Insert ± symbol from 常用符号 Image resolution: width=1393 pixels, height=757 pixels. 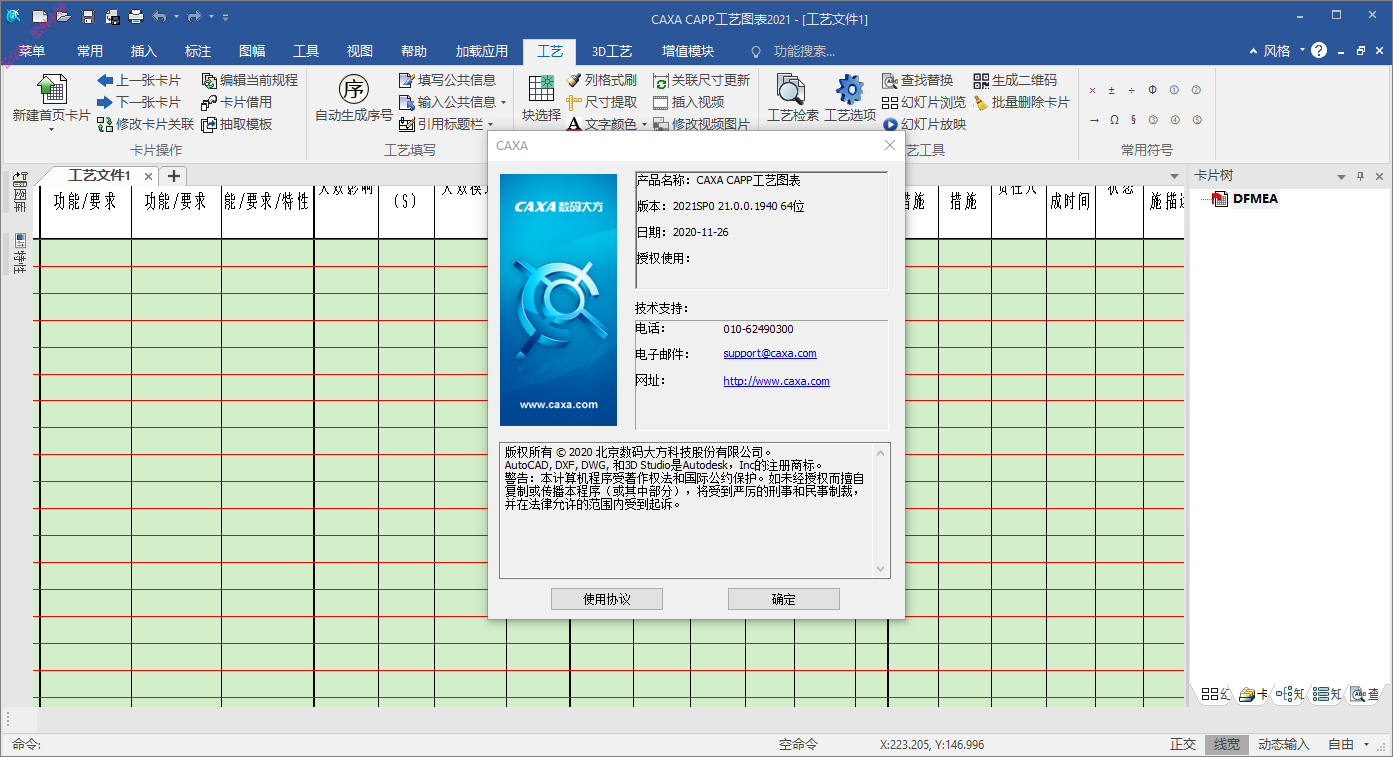tap(1112, 90)
